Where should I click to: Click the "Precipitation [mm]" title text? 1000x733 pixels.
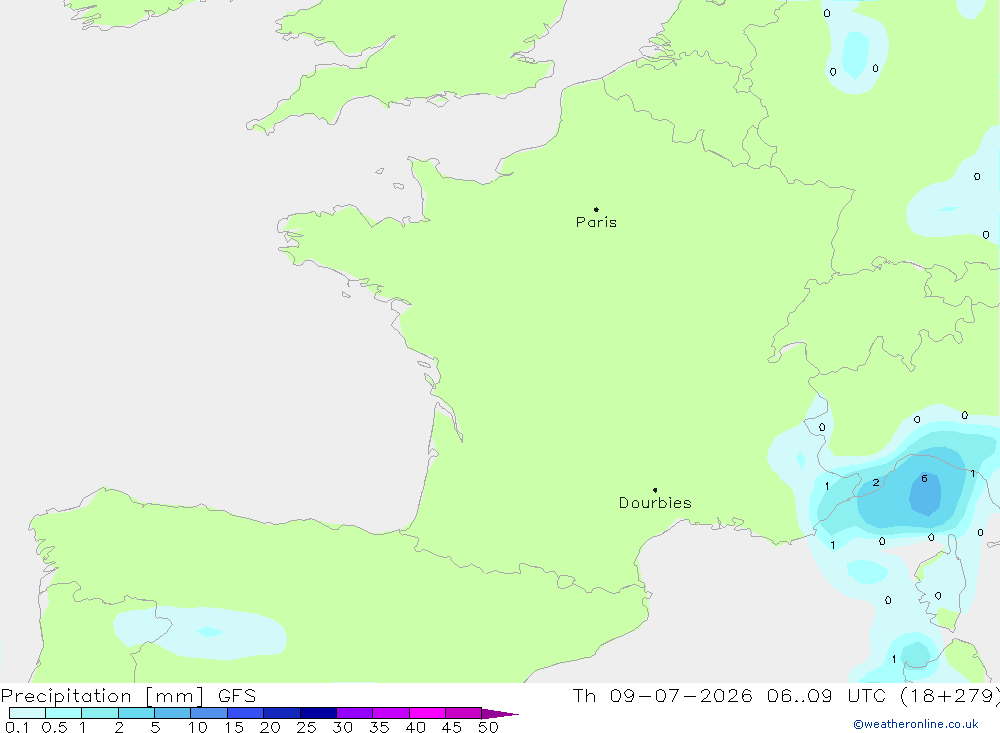coord(103,696)
